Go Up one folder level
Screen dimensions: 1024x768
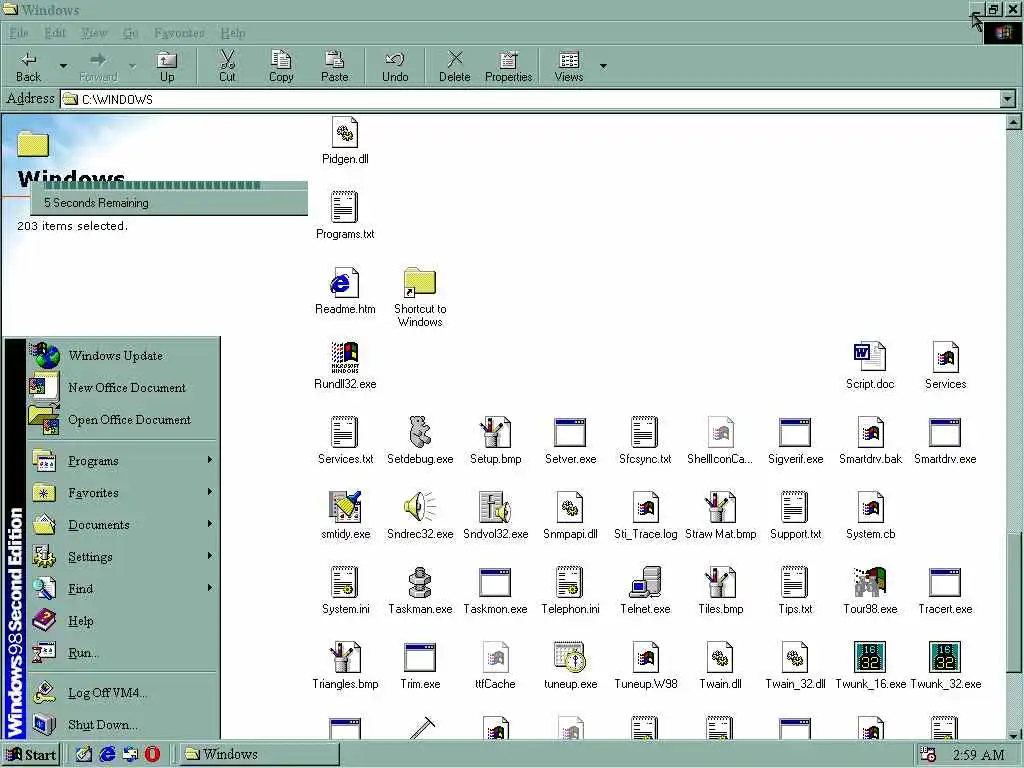[167, 67]
